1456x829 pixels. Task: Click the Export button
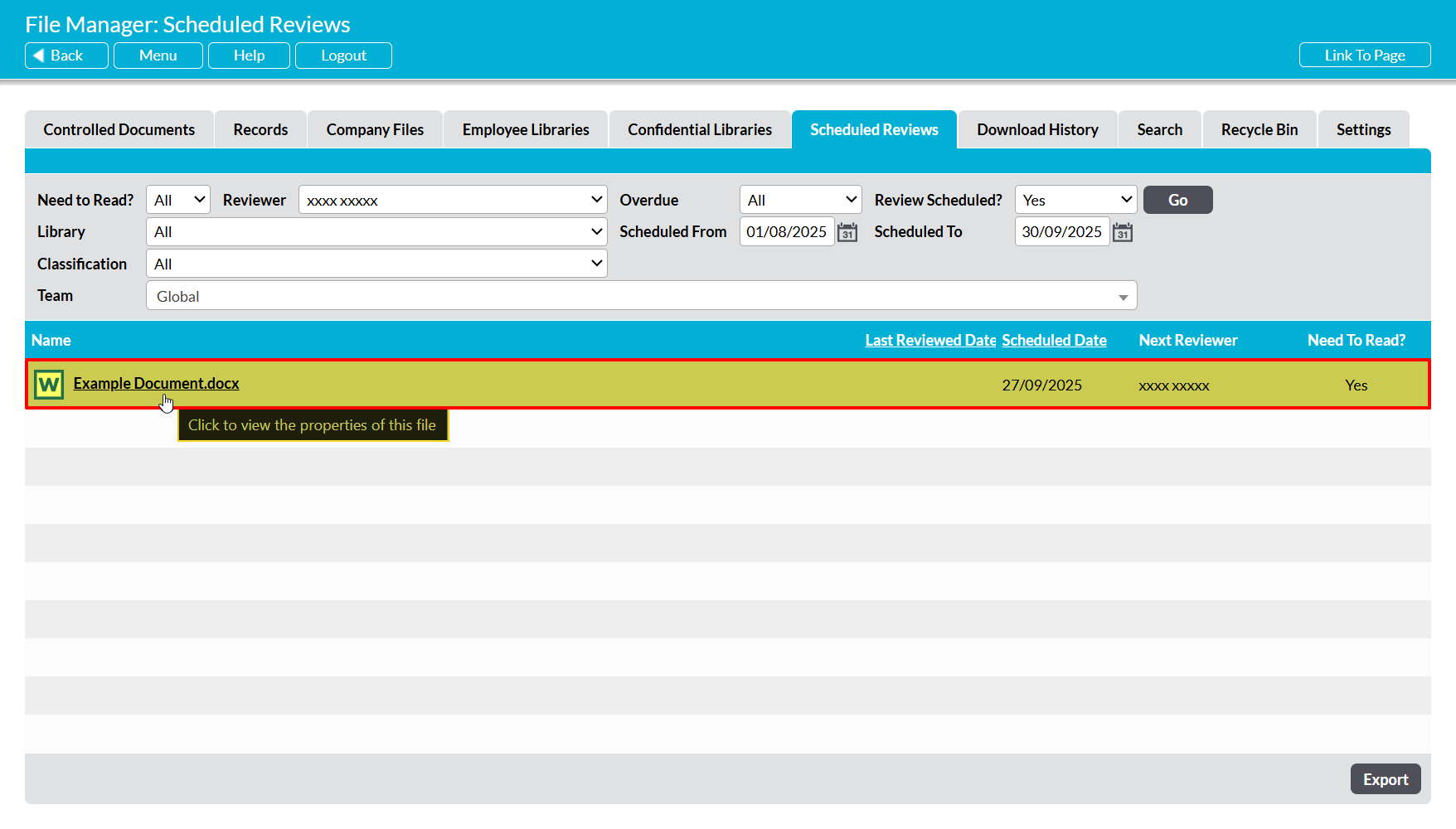pyautogui.click(x=1385, y=779)
